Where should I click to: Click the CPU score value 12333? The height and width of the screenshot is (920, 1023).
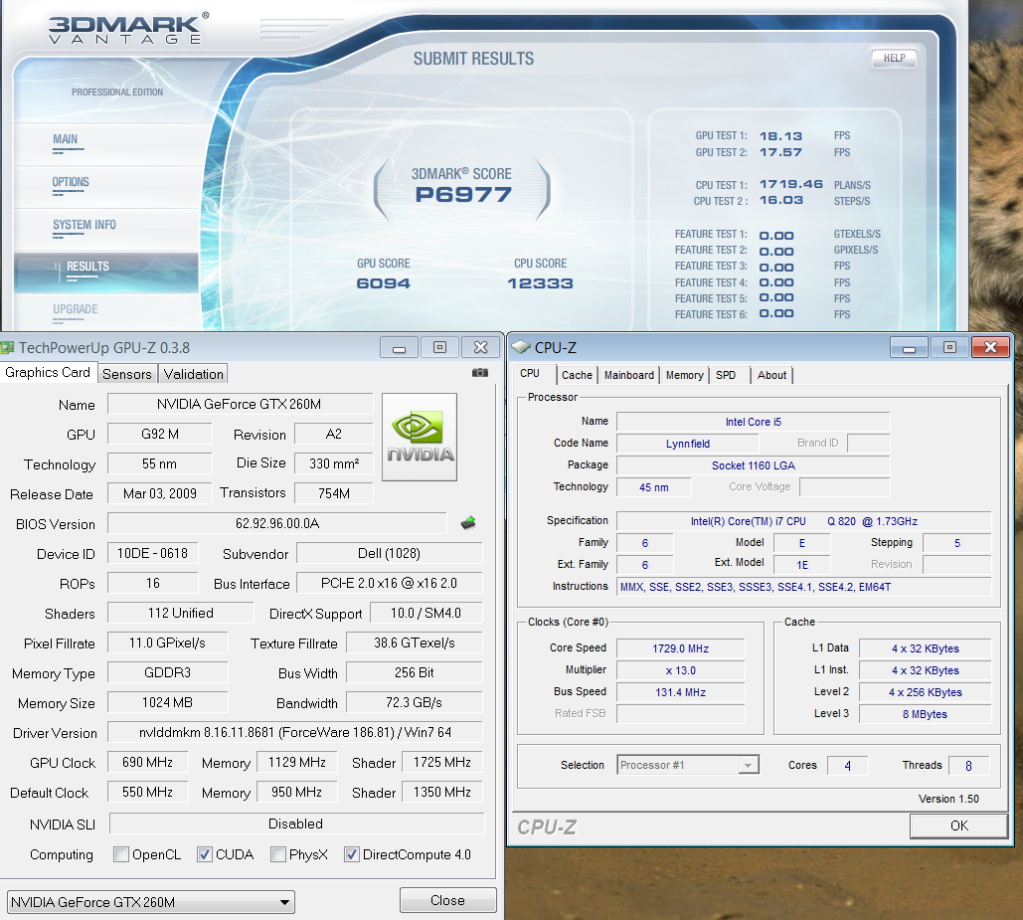(540, 283)
